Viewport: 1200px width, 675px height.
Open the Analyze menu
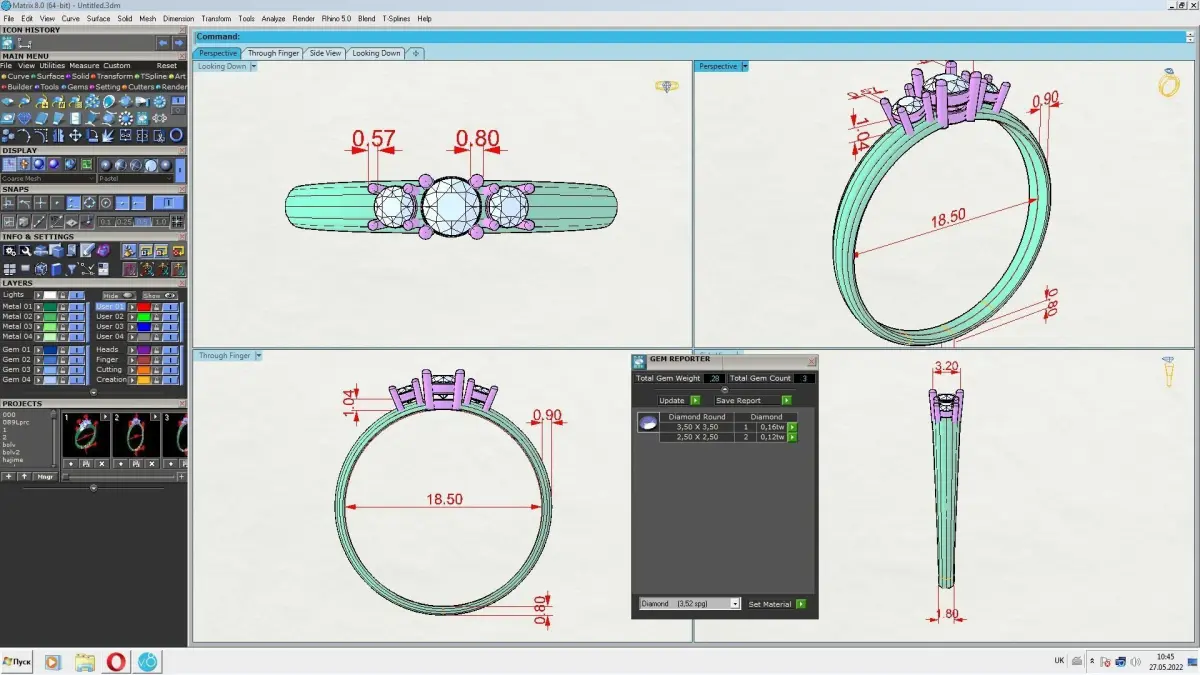(x=273, y=19)
